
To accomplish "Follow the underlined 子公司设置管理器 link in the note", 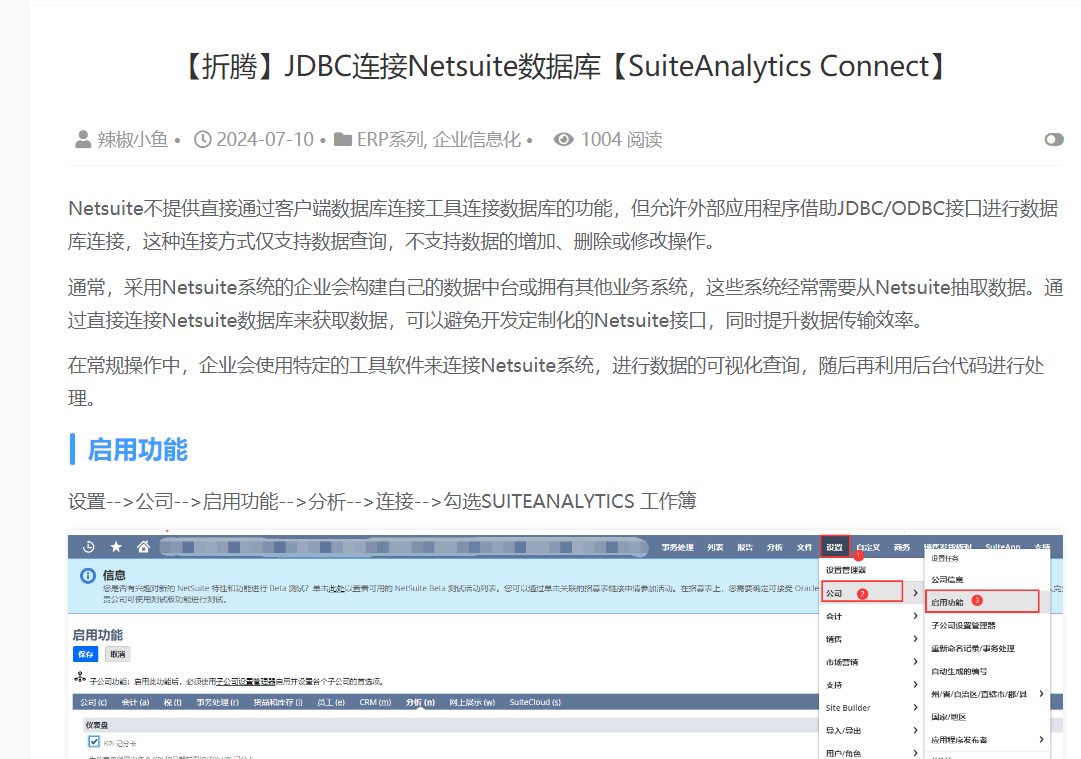I will [245, 681].
